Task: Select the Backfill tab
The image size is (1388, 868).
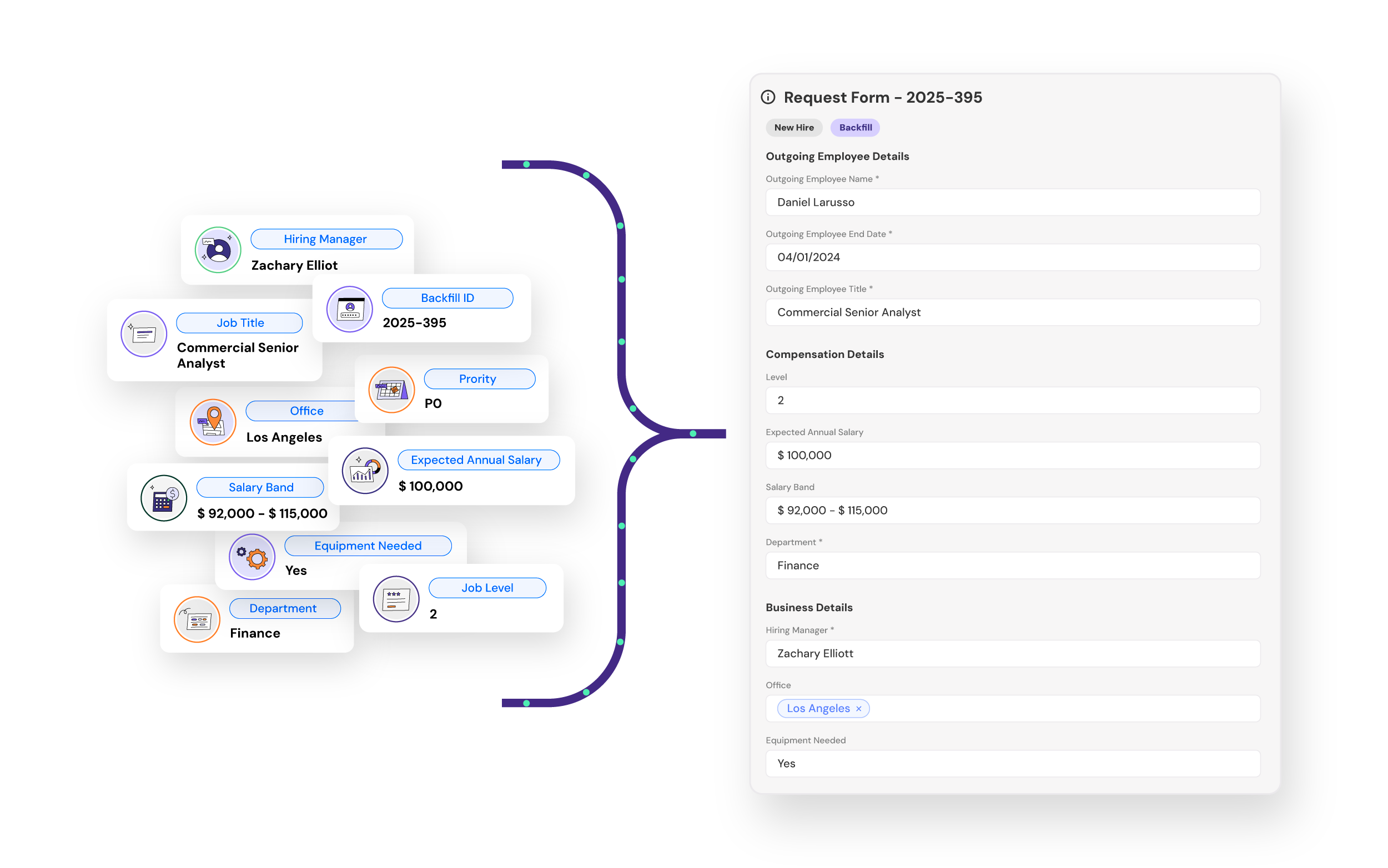Action: (x=855, y=128)
